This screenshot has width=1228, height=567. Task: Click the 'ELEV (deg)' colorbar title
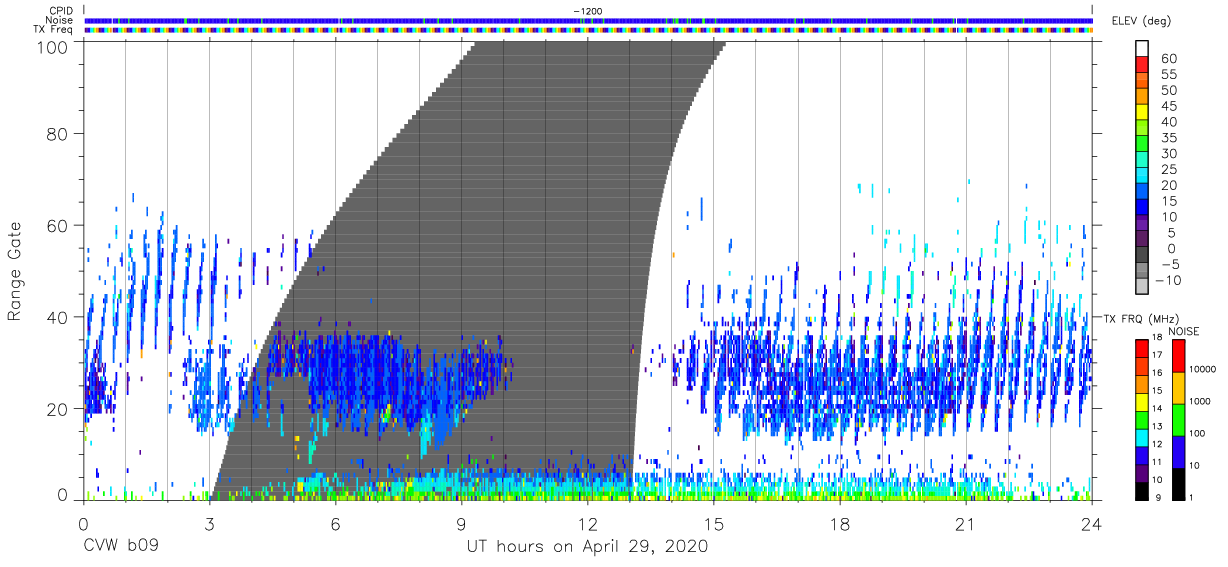1141,21
